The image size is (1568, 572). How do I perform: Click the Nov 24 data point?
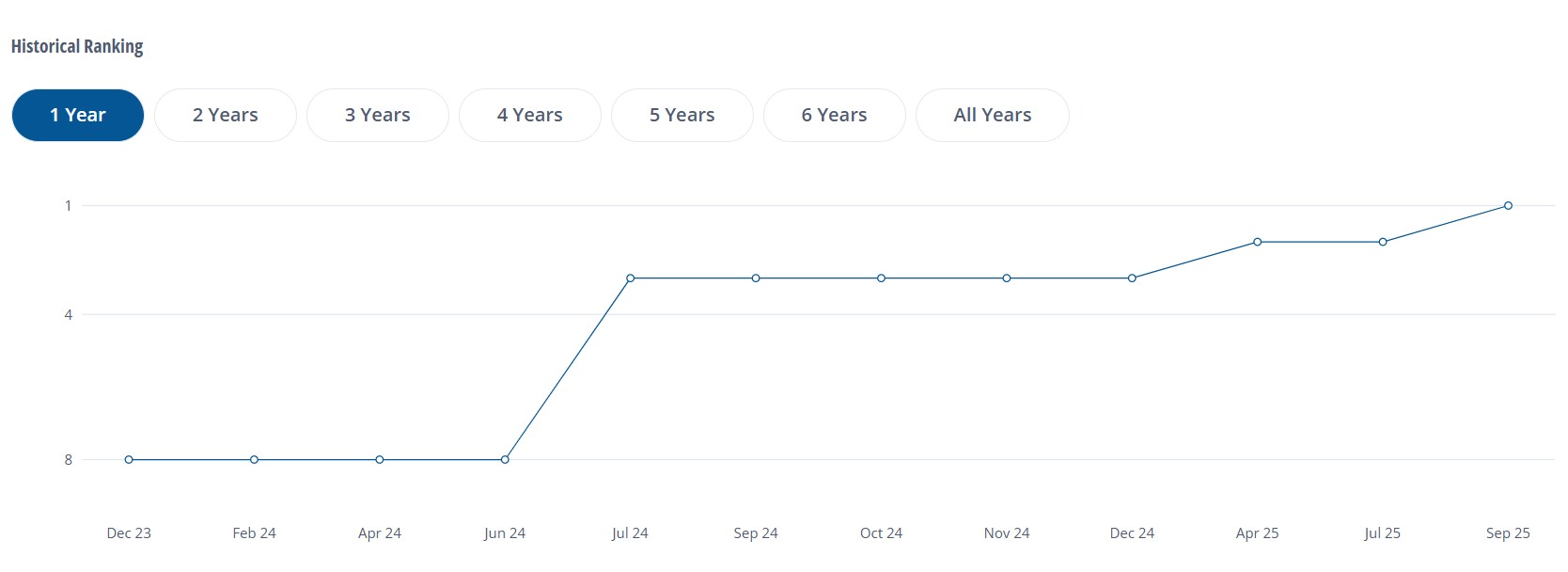(1007, 278)
